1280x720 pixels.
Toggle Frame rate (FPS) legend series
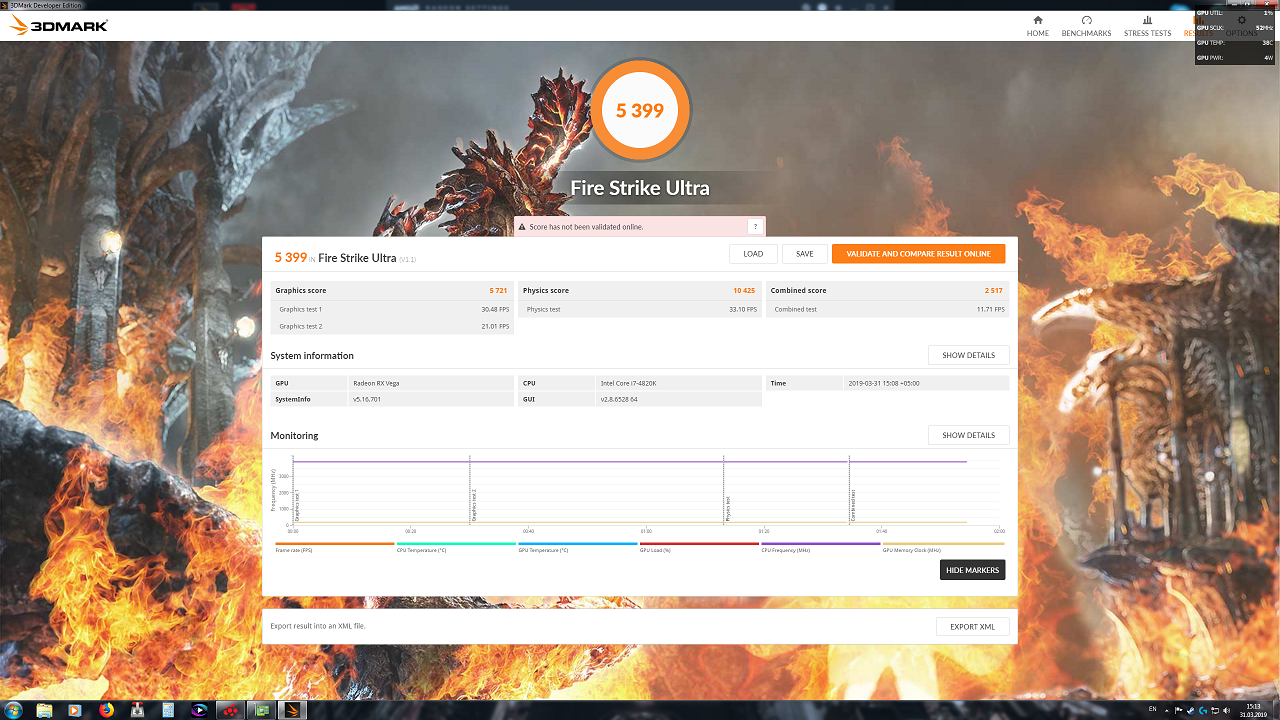click(x=335, y=547)
